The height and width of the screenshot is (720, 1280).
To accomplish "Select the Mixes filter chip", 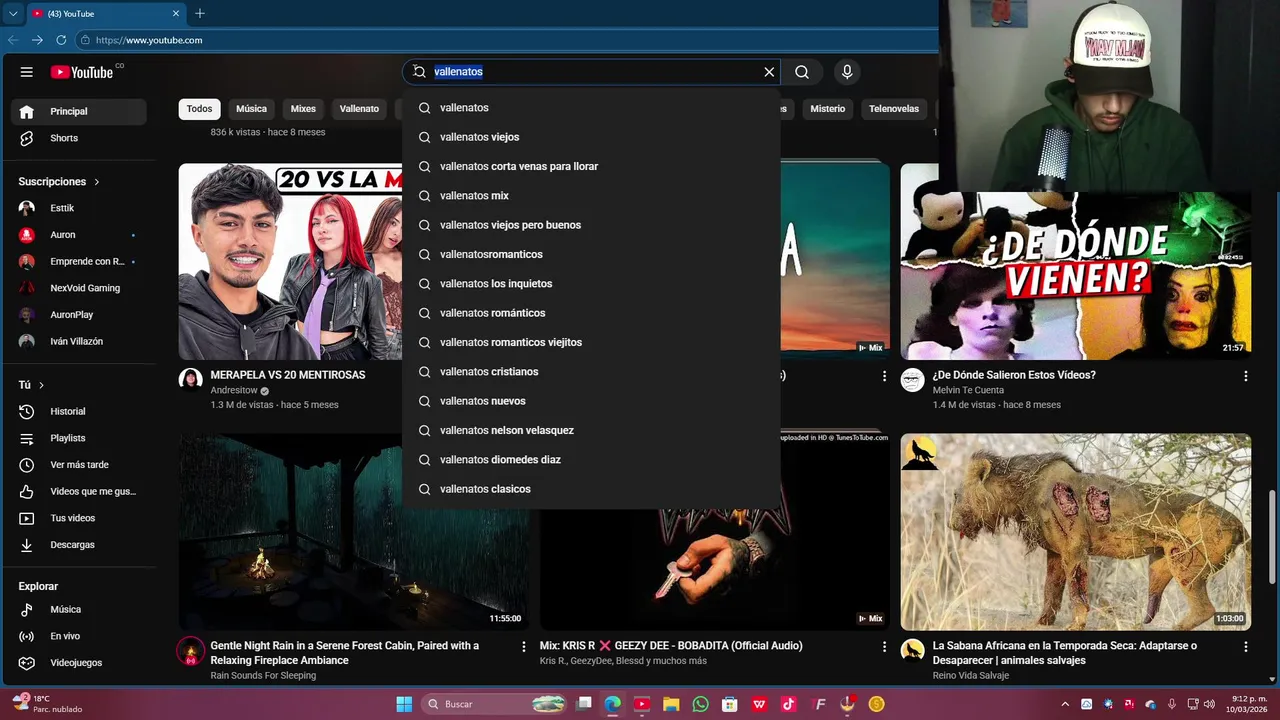I will tap(303, 109).
